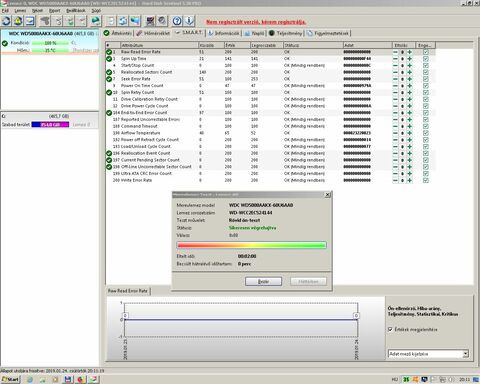Switch to the Áttekintés tab

tap(118, 33)
